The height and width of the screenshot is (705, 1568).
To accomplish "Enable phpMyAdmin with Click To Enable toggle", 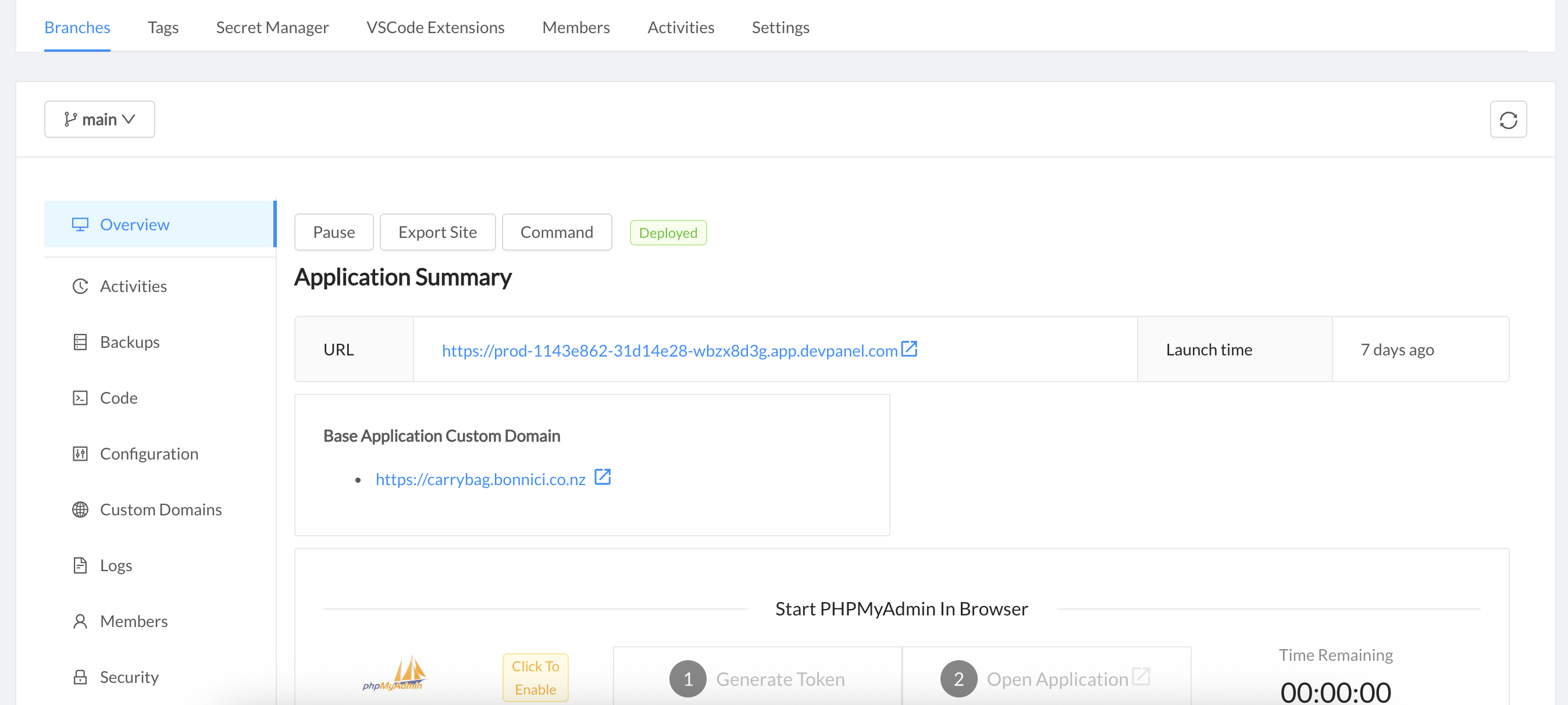I will (x=534, y=677).
